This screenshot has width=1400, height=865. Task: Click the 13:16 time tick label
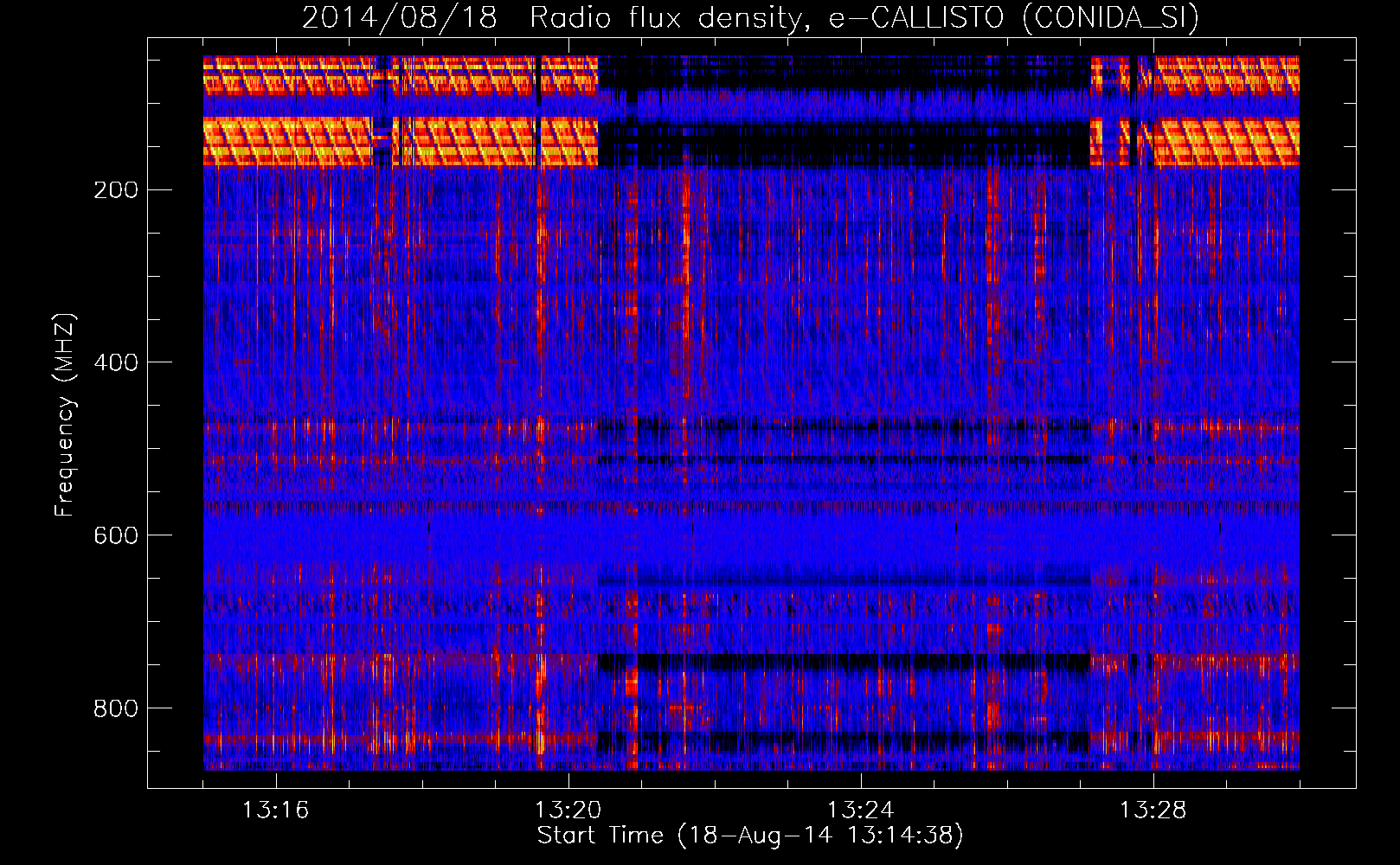click(276, 811)
